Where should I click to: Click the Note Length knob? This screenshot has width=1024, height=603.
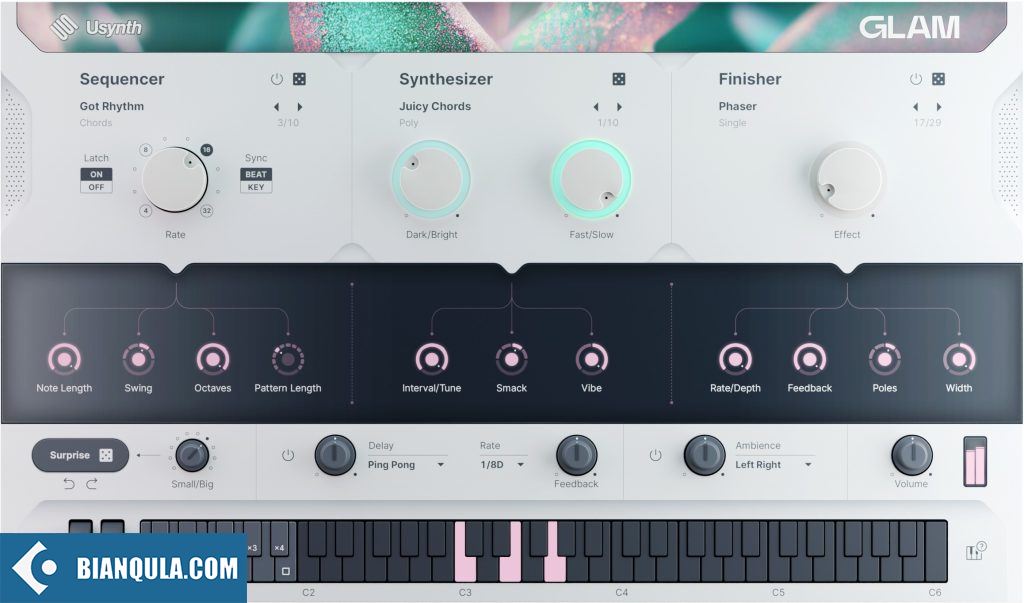coord(64,359)
